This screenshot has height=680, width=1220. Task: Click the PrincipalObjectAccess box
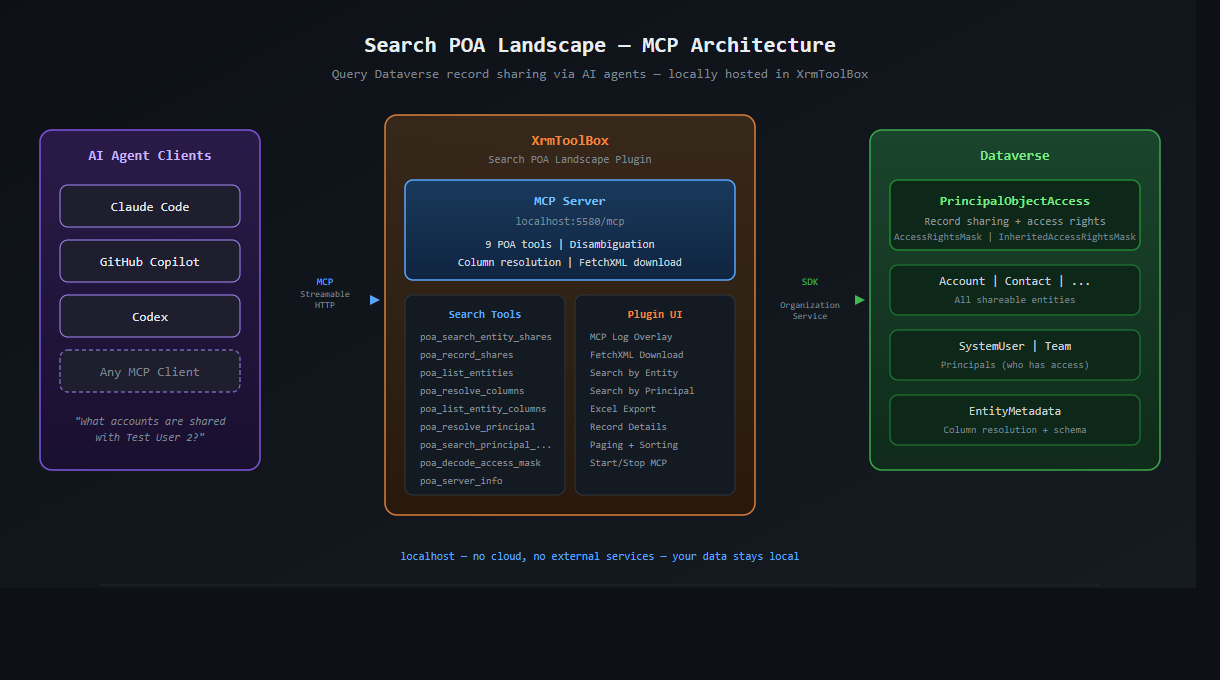[1014, 215]
